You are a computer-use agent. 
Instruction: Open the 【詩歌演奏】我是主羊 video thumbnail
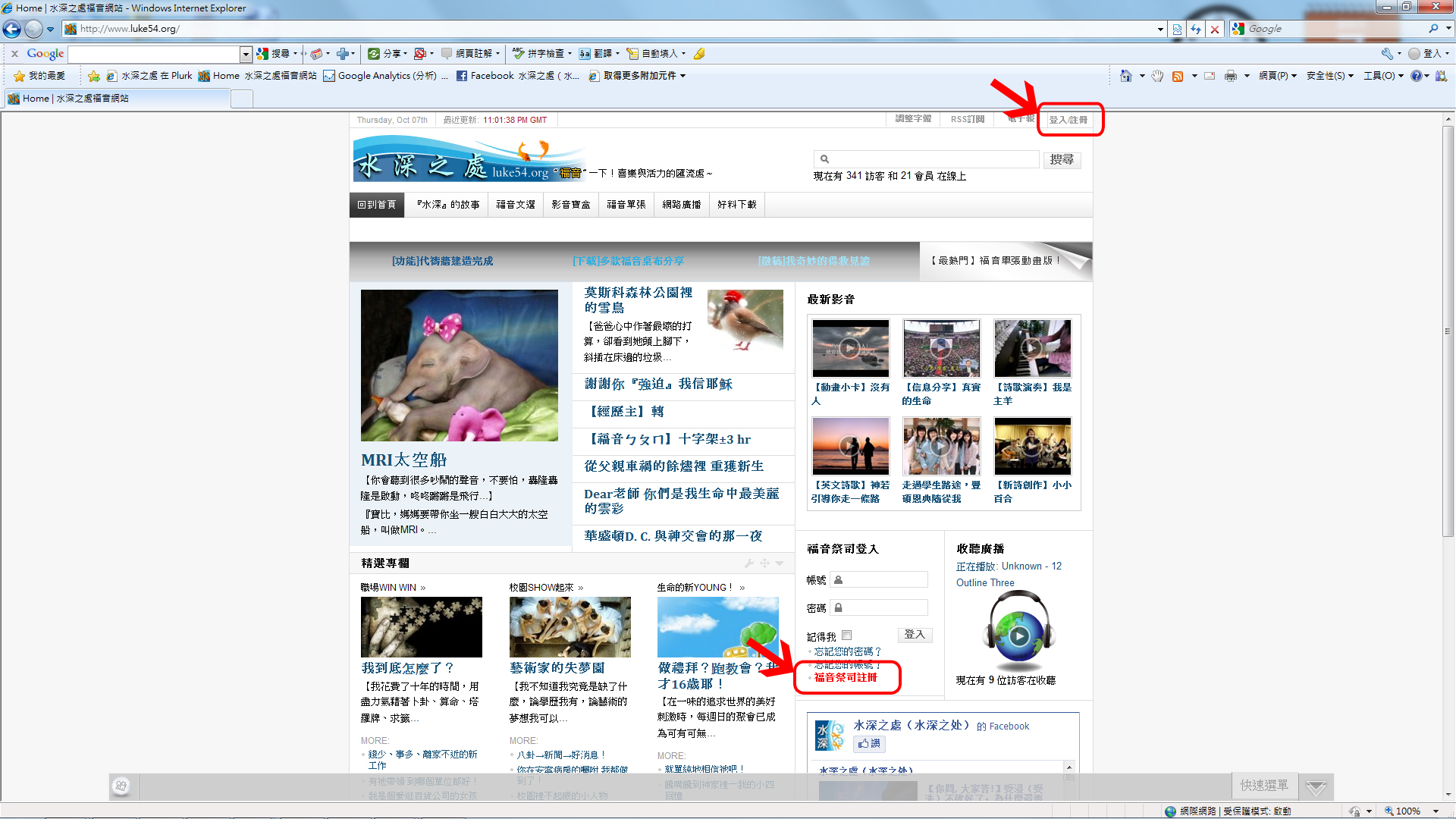pyautogui.click(x=1033, y=348)
